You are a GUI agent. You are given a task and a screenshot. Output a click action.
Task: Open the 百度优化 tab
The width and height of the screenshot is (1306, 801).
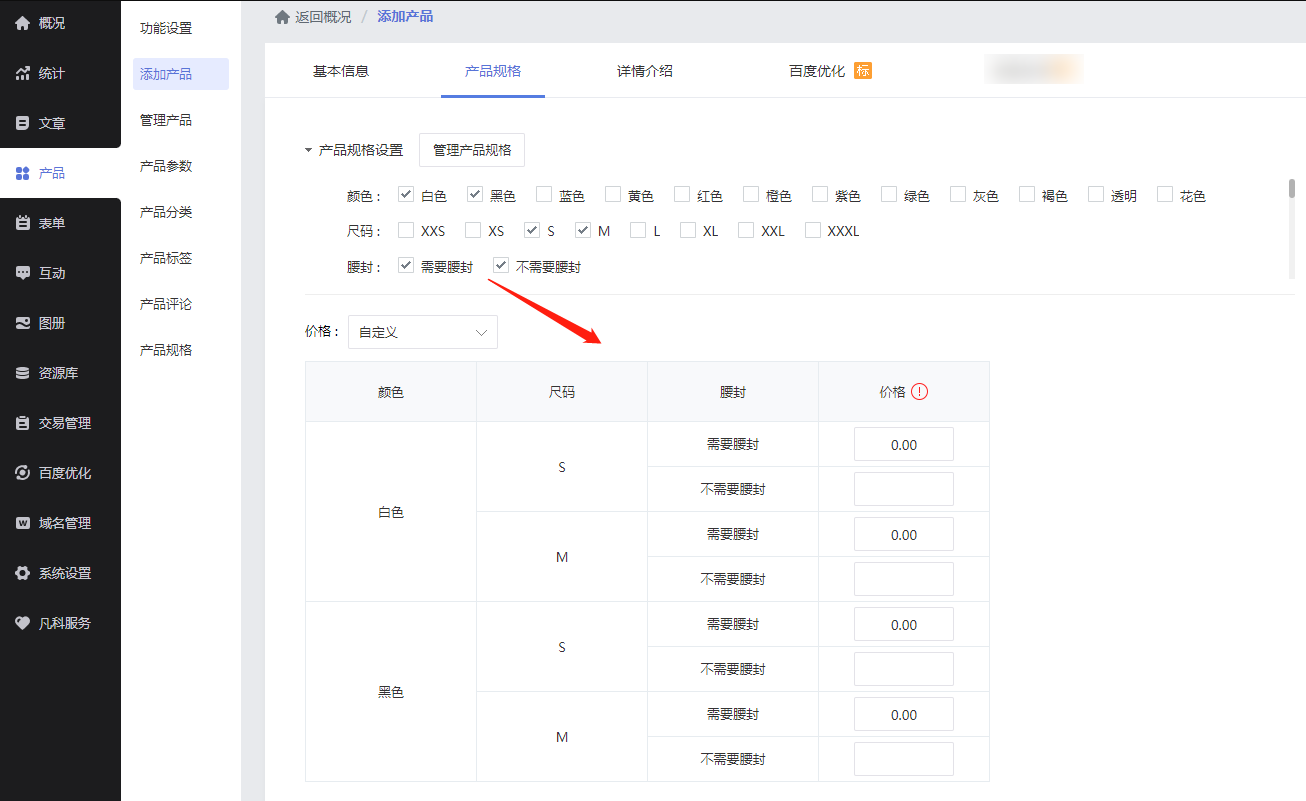[x=817, y=71]
